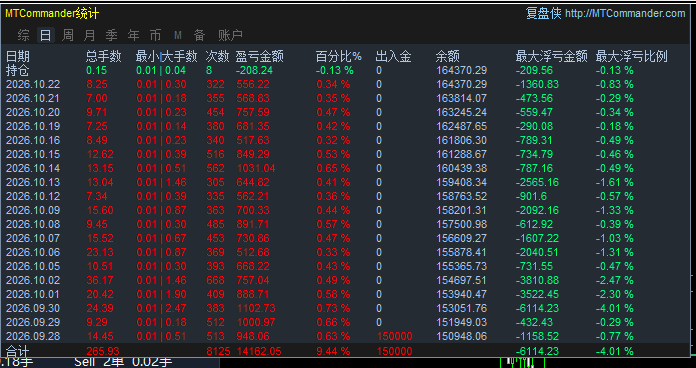Click the trade count 668
696x368 pixels.
pos(215,281)
